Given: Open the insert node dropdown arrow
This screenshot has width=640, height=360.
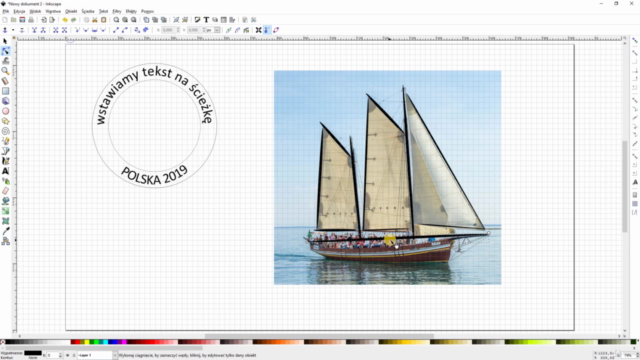Looking at the screenshot, I should point(13,30).
